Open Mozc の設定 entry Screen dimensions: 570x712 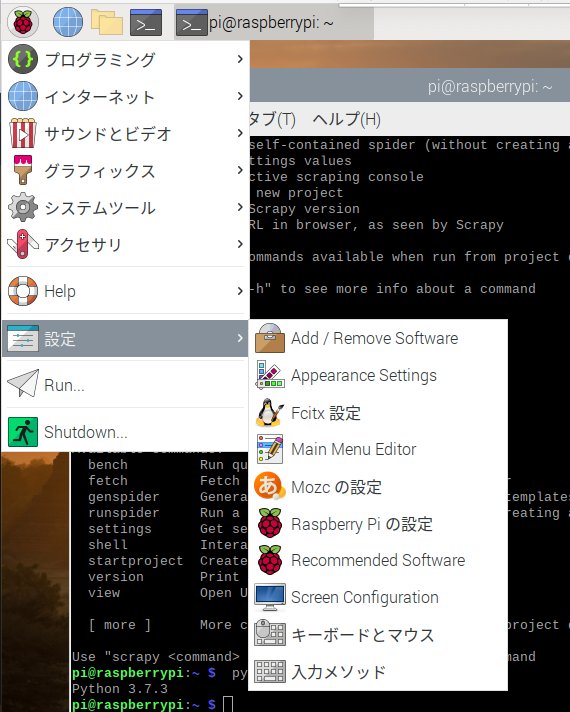[x=378, y=486]
